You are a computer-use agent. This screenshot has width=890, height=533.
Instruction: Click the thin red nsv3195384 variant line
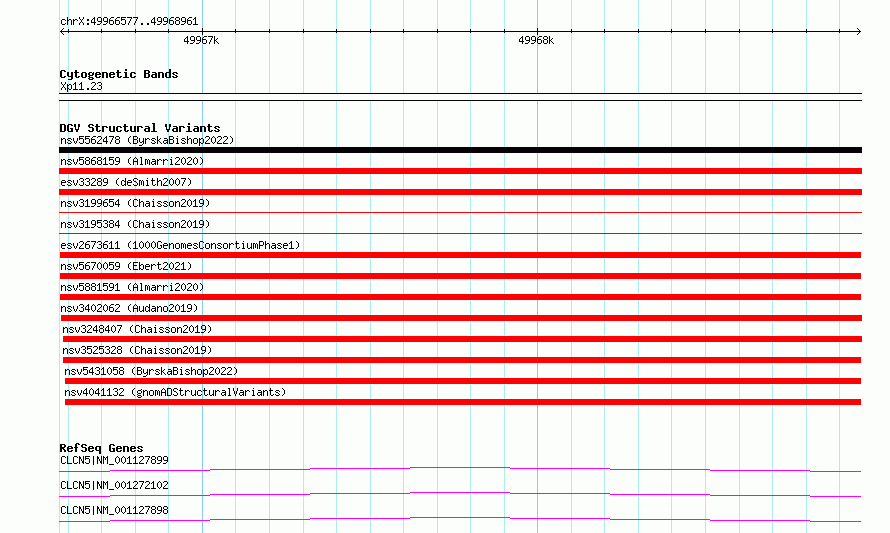click(x=460, y=233)
